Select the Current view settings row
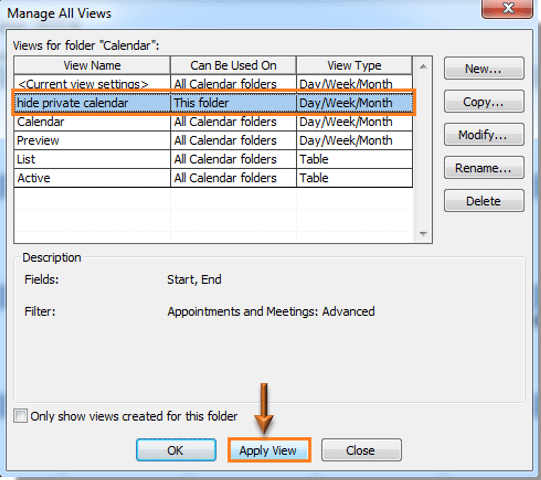 click(213, 84)
